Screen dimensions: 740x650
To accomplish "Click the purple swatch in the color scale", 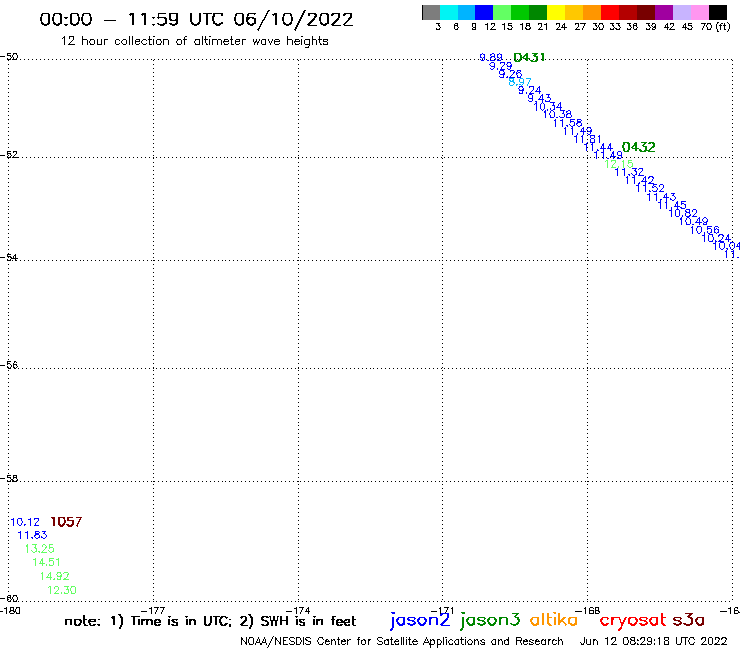I will [664, 12].
